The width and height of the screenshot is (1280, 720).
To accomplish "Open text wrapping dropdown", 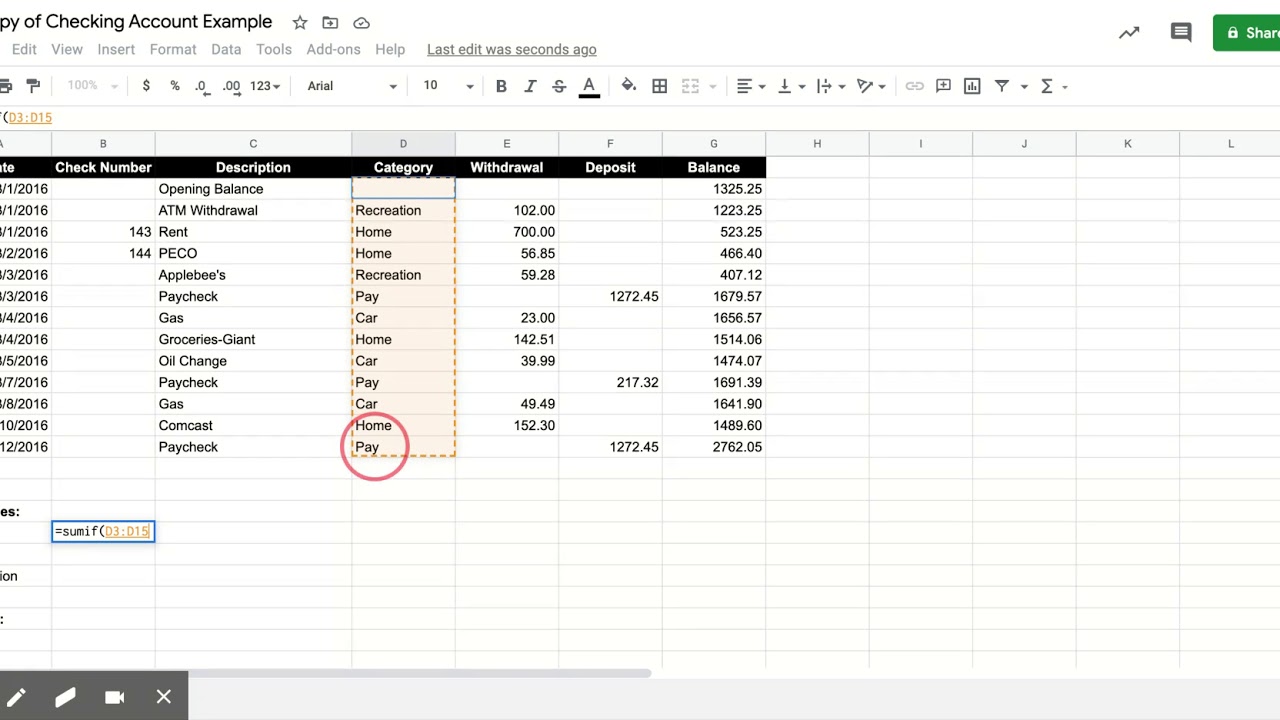I will (x=831, y=86).
